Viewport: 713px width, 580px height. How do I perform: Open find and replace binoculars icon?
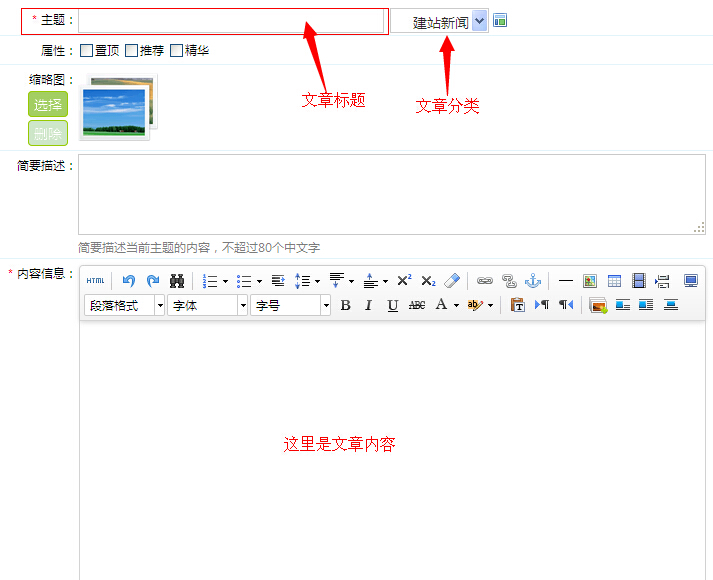pyautogui.click(x=177, y=281)
